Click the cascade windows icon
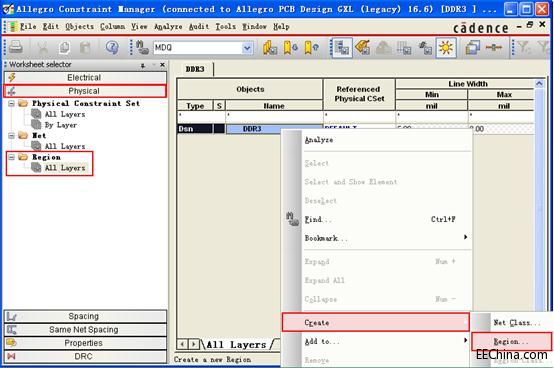The image size is (554, 368). pos(472,47)
